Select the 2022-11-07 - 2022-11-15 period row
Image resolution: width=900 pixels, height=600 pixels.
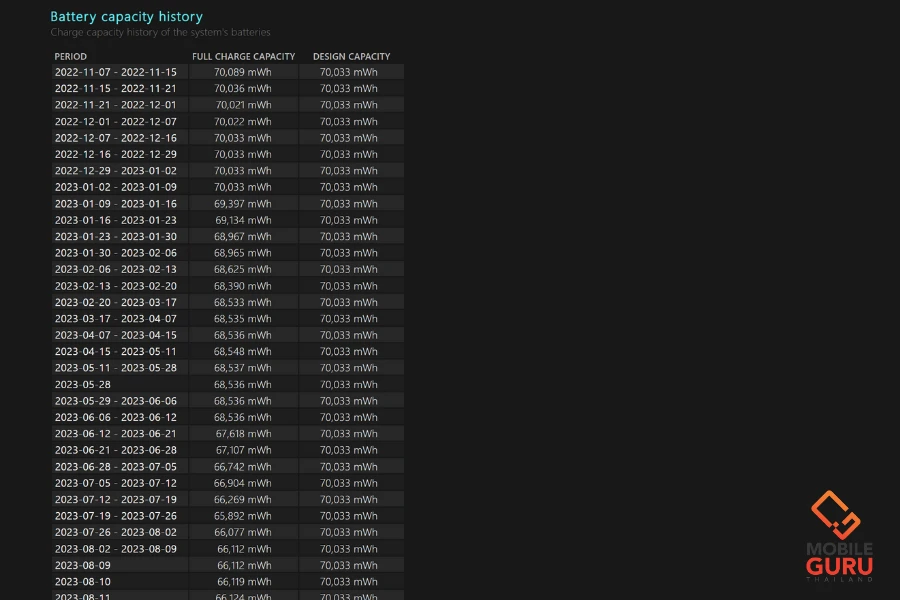(115, 72)
